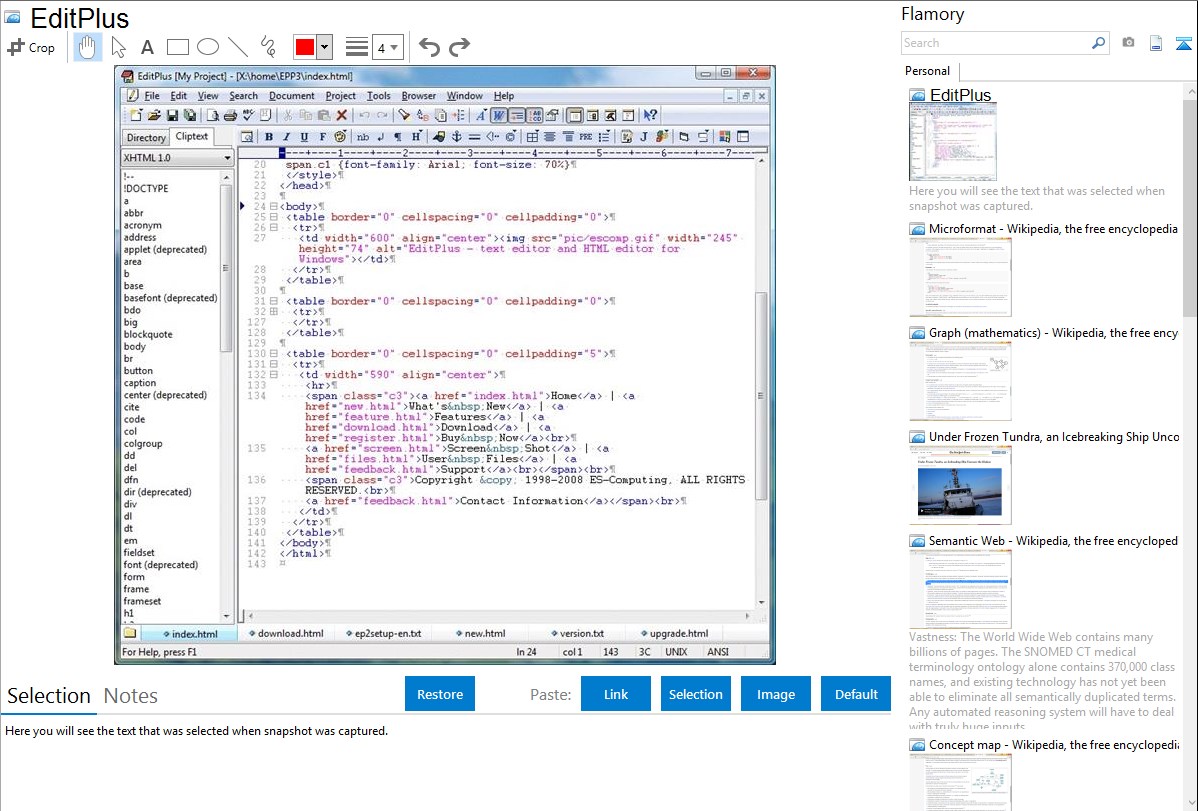Select the rectangle shape tool
1198x811 pixels.
(x=178, y=47)
